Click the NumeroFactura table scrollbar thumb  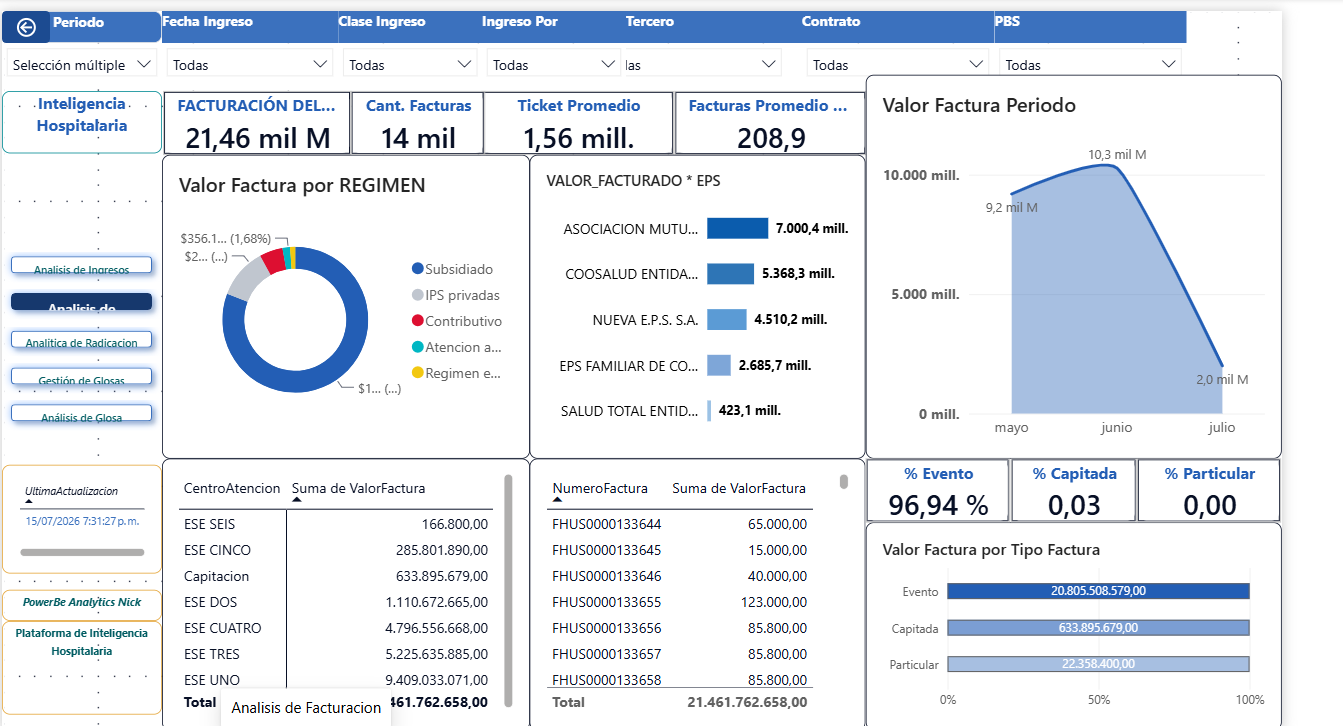point(844,481)
